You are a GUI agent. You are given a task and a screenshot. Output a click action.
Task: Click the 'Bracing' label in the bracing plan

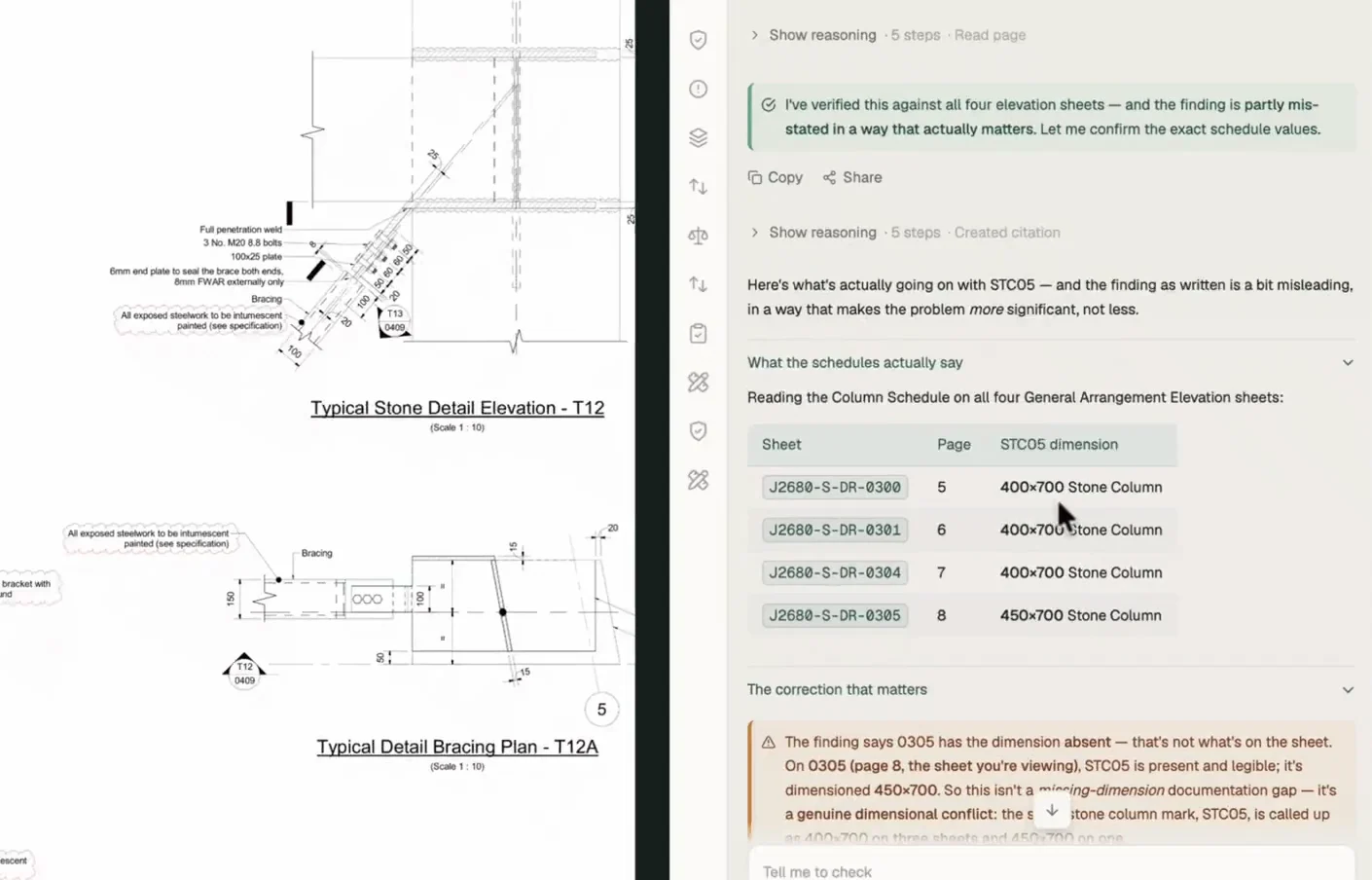point(316,553)
